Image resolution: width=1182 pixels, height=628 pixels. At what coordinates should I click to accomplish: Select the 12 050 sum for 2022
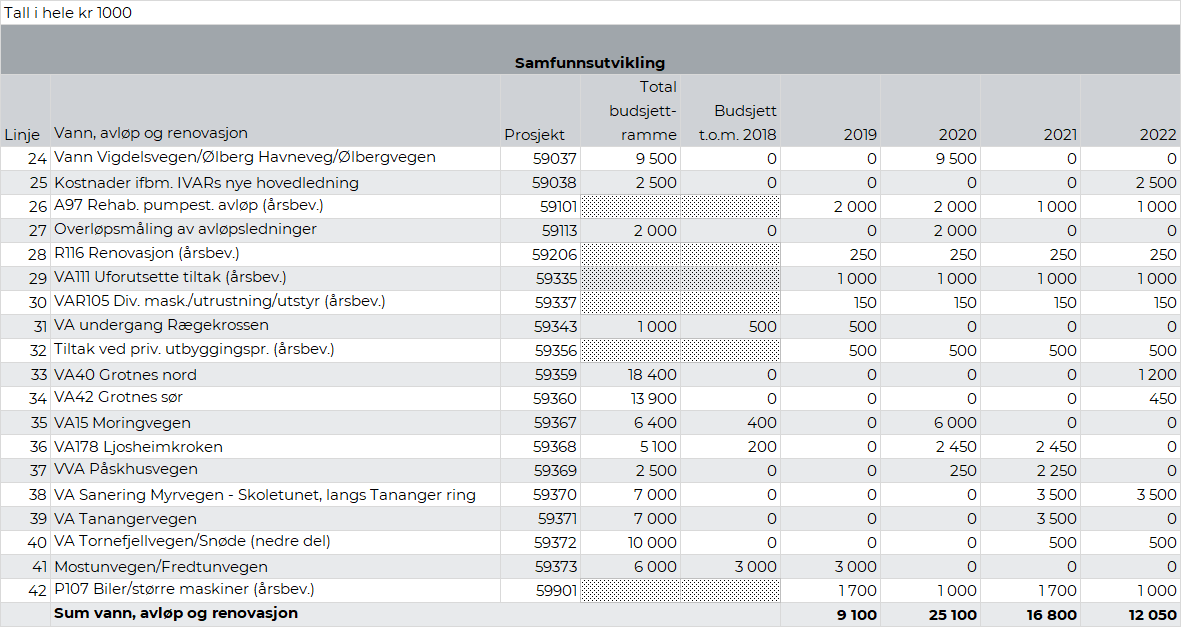[x=1150, y=614]
